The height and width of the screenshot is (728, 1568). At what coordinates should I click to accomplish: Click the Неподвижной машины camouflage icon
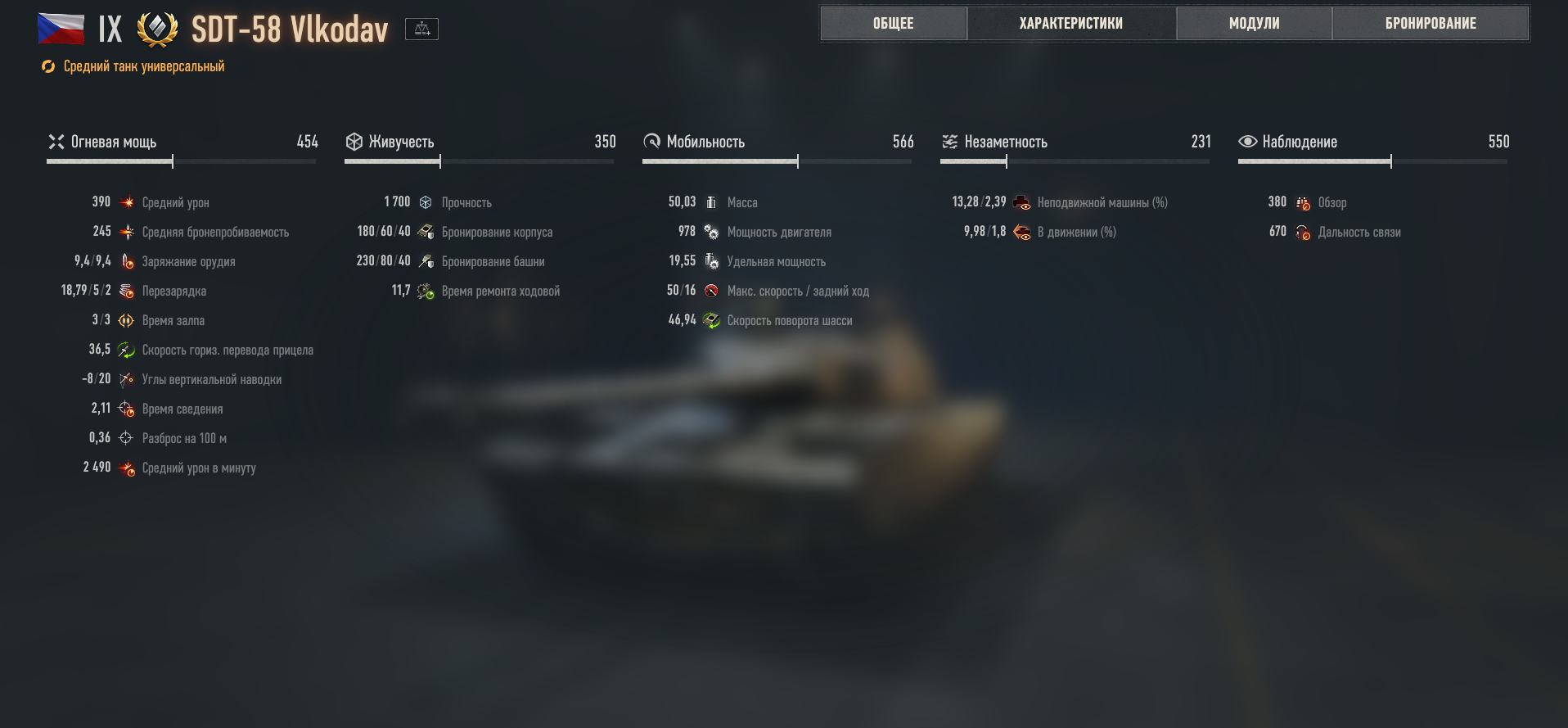1021,202
